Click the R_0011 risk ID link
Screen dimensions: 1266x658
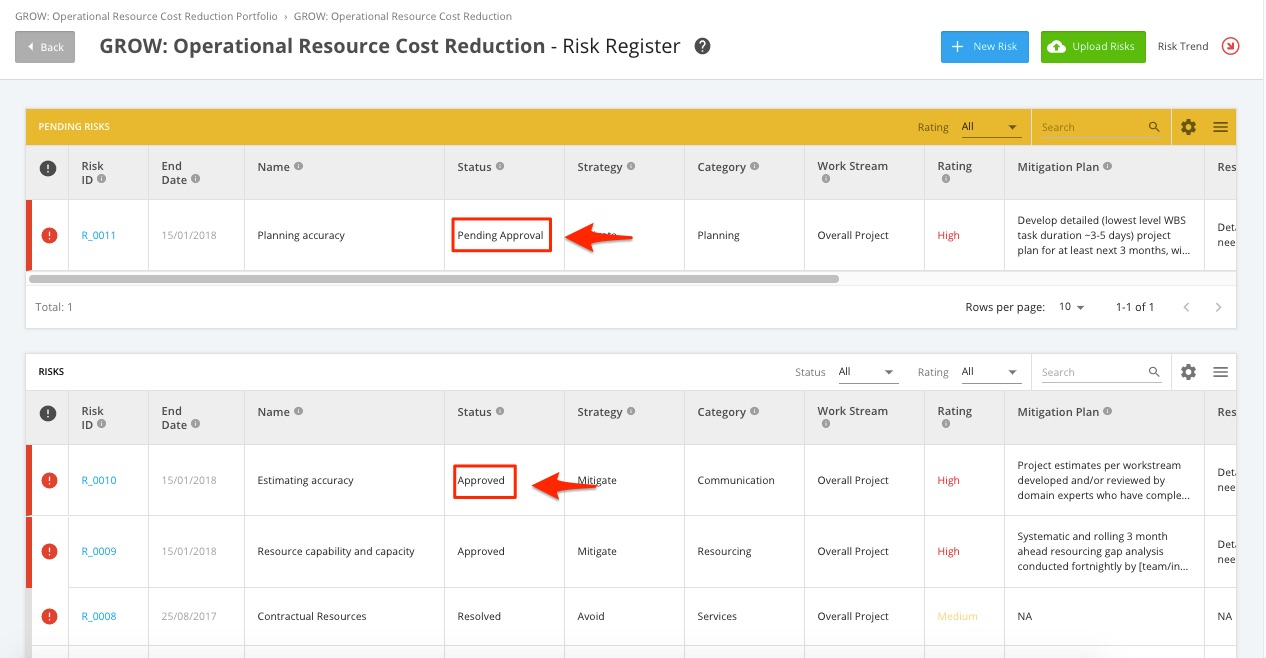[99, 236]
